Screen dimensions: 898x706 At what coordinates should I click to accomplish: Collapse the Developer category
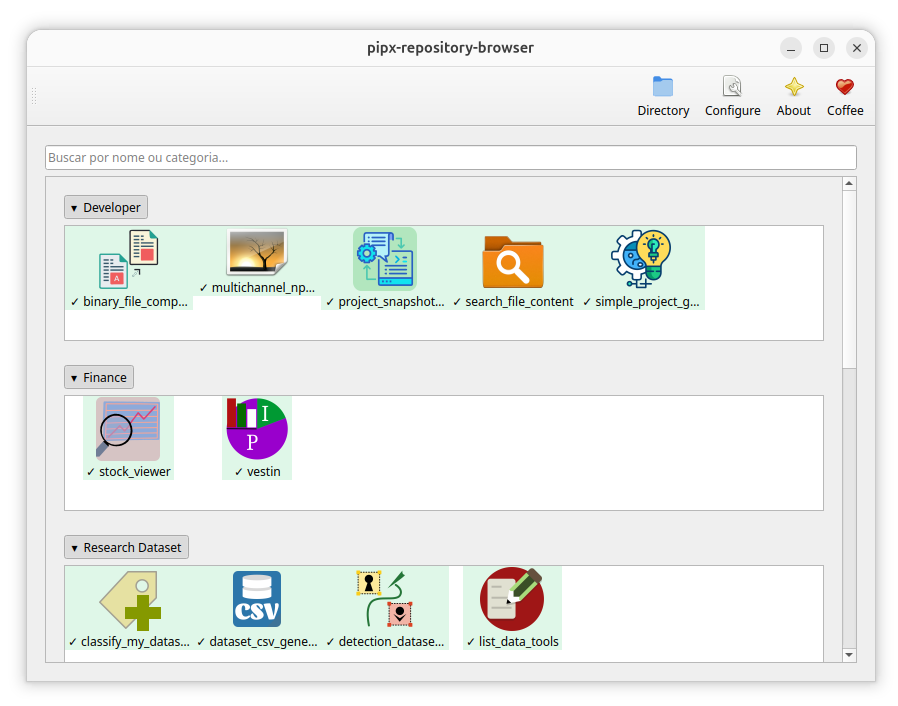[106, 207]
